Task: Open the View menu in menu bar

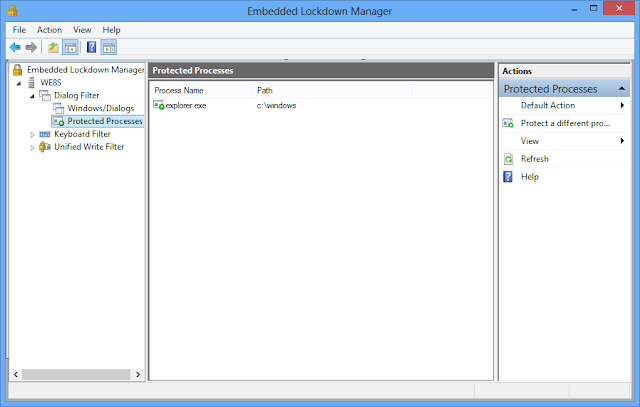Action: point(82,30)
